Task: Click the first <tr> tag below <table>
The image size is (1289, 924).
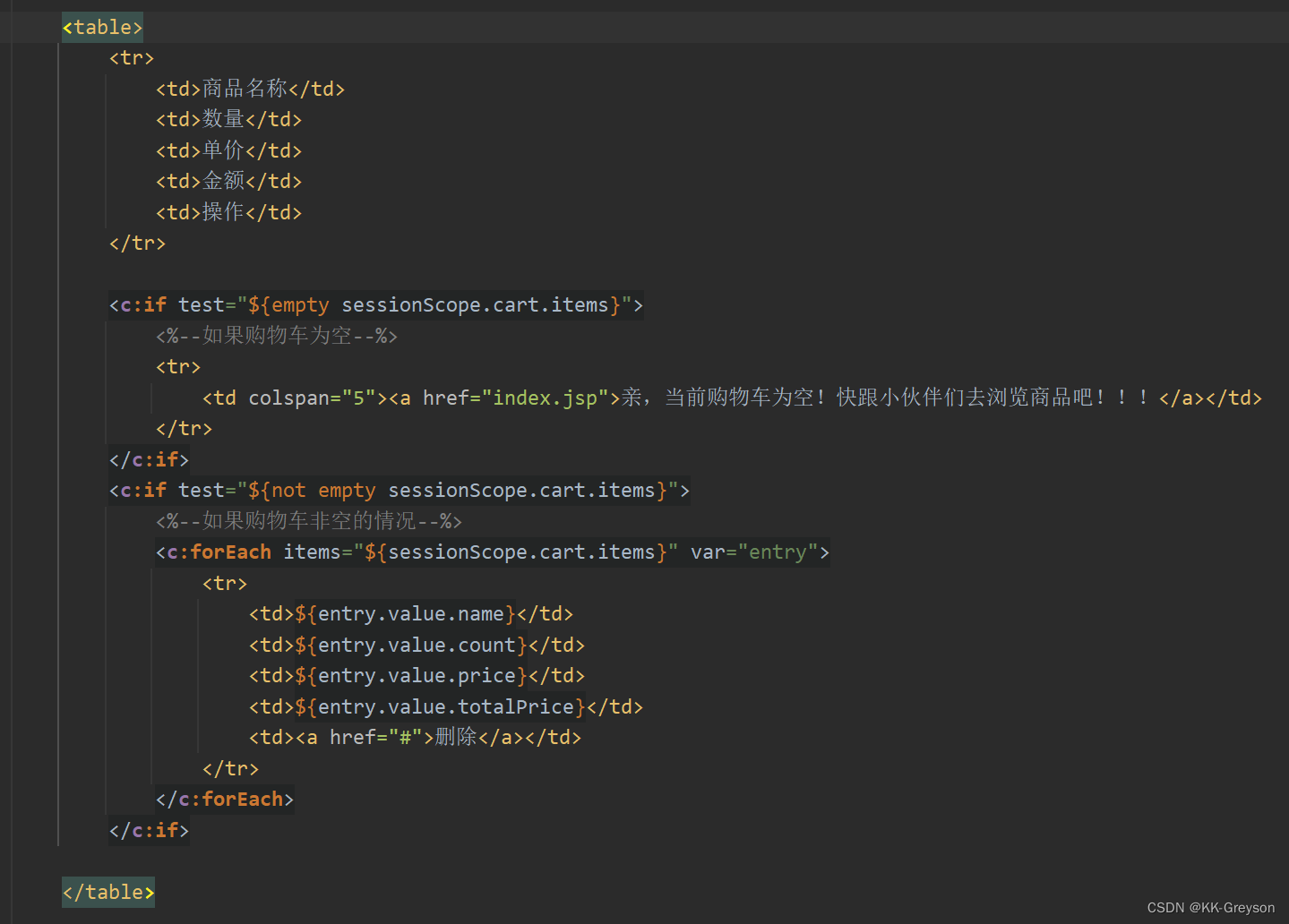Action: tap(132, 58)
